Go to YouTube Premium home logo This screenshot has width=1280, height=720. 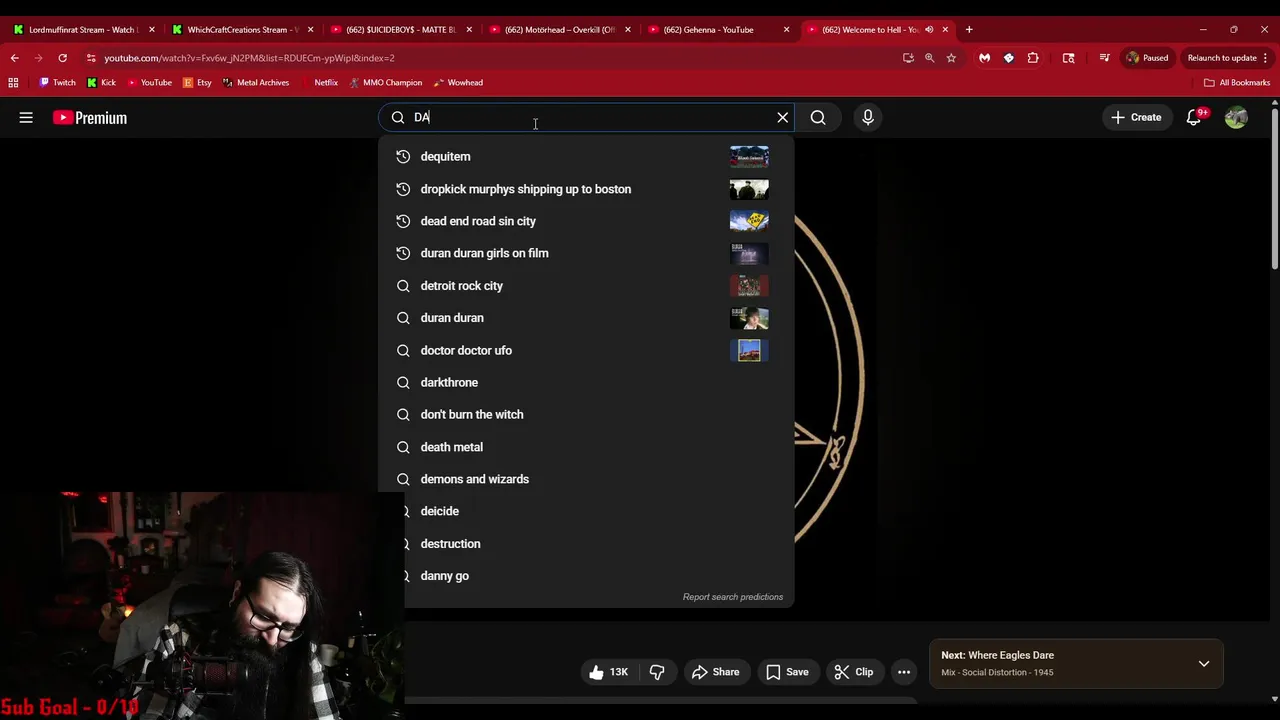pyautogui.click(x=90, y=118)
